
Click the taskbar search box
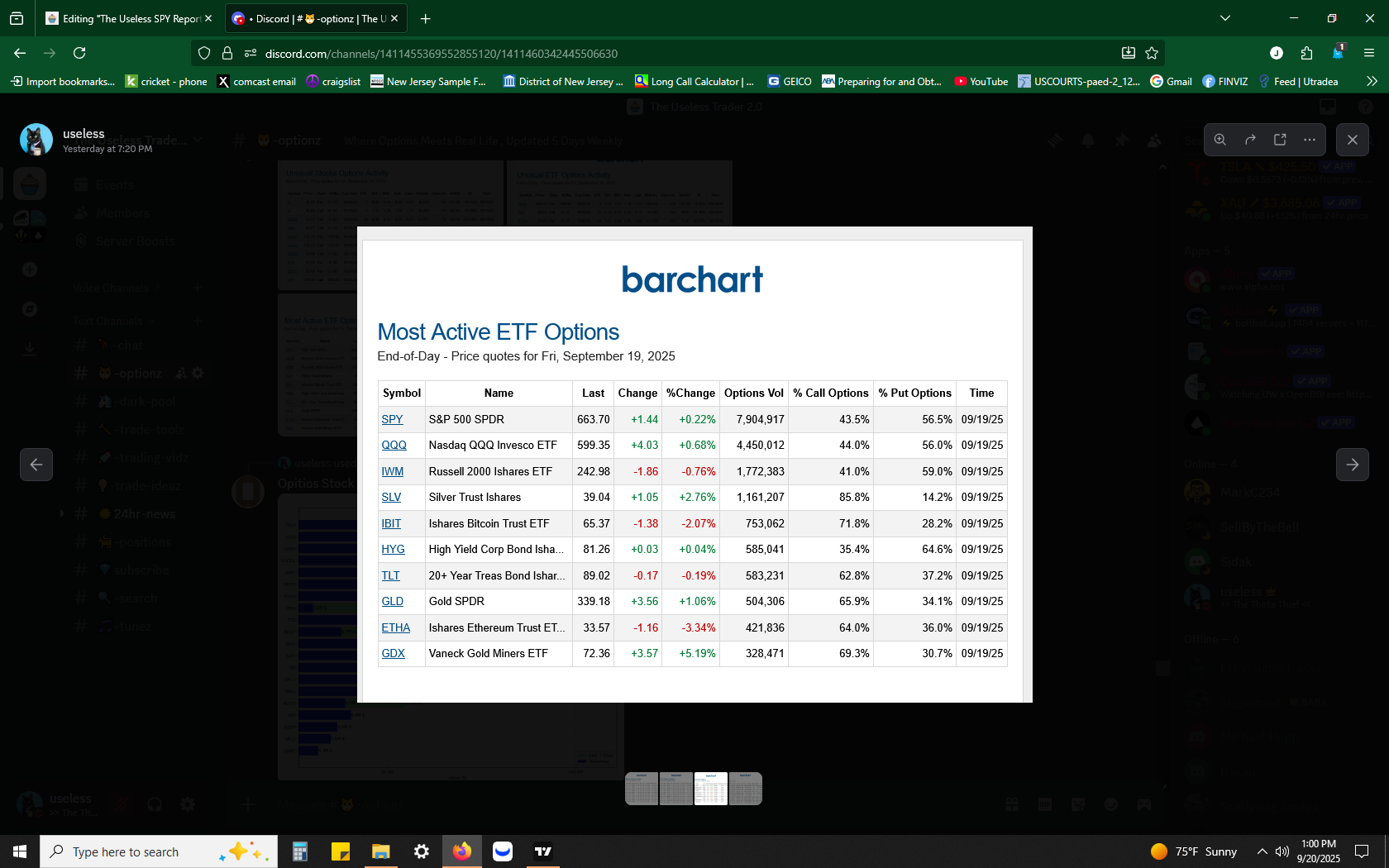(159, 851)
